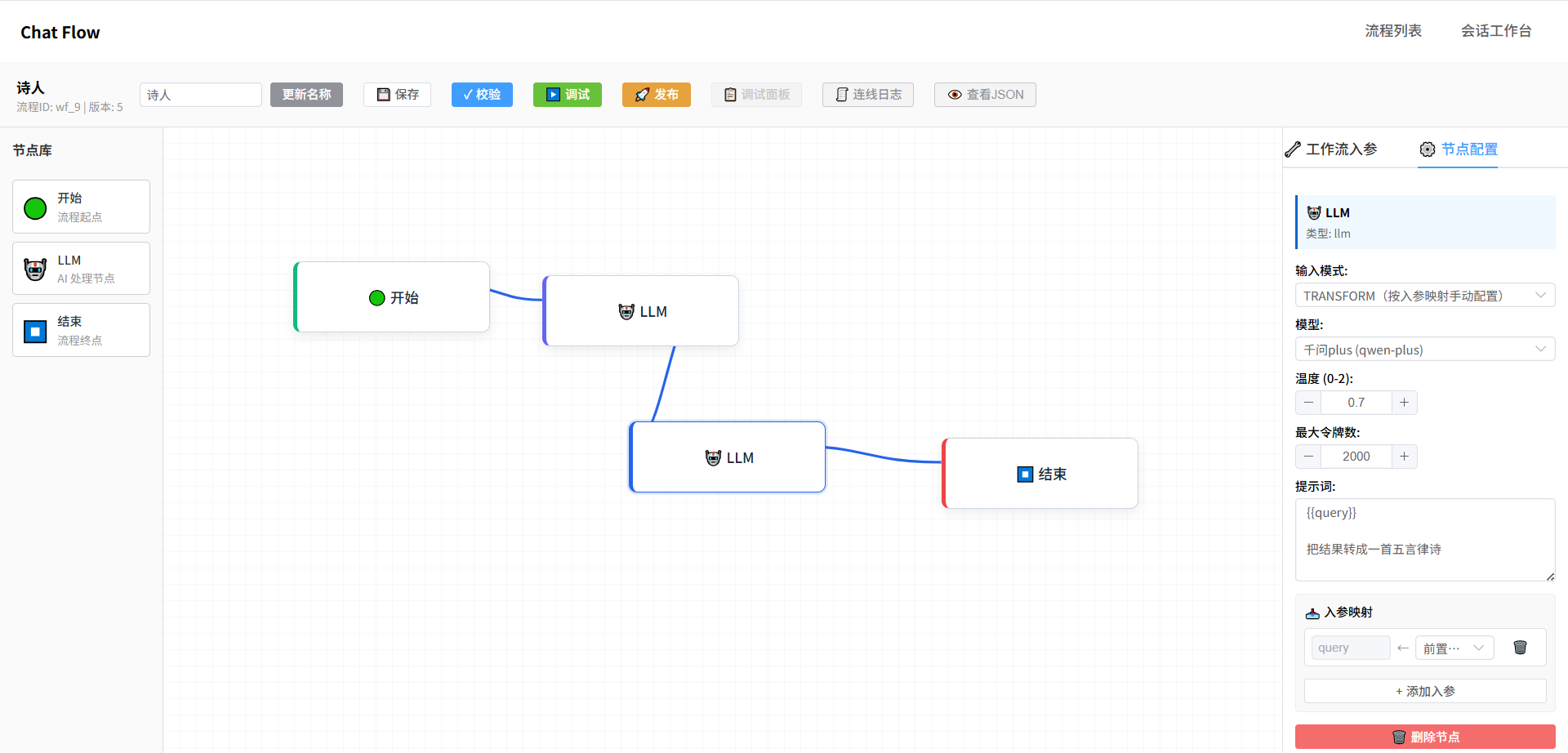
Task: Click the 发布 button label
Action: coord(666,95)
